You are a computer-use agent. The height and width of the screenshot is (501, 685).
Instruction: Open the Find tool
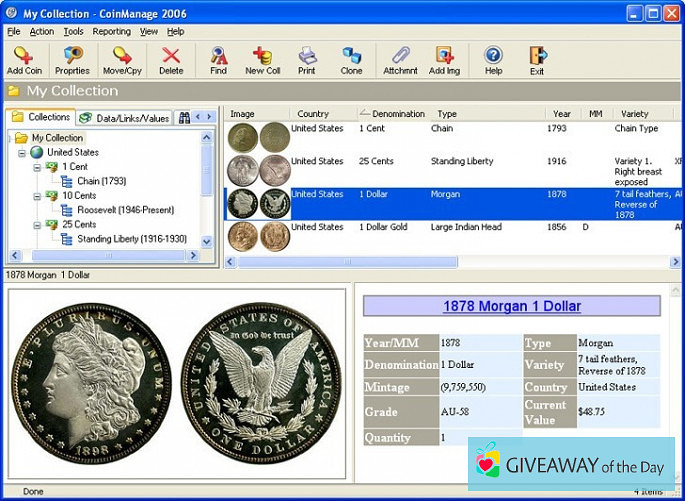[x=218, y=60]
